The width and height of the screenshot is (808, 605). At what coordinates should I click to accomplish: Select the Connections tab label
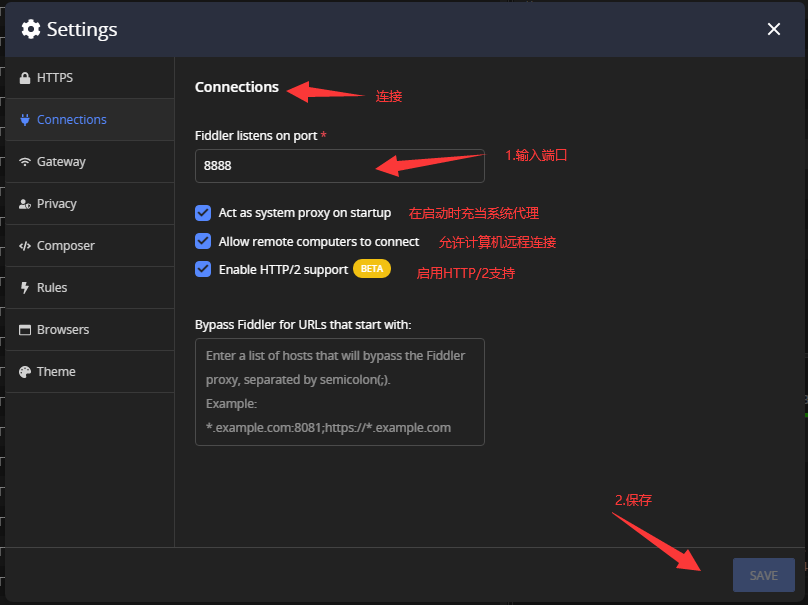[72, 120]
